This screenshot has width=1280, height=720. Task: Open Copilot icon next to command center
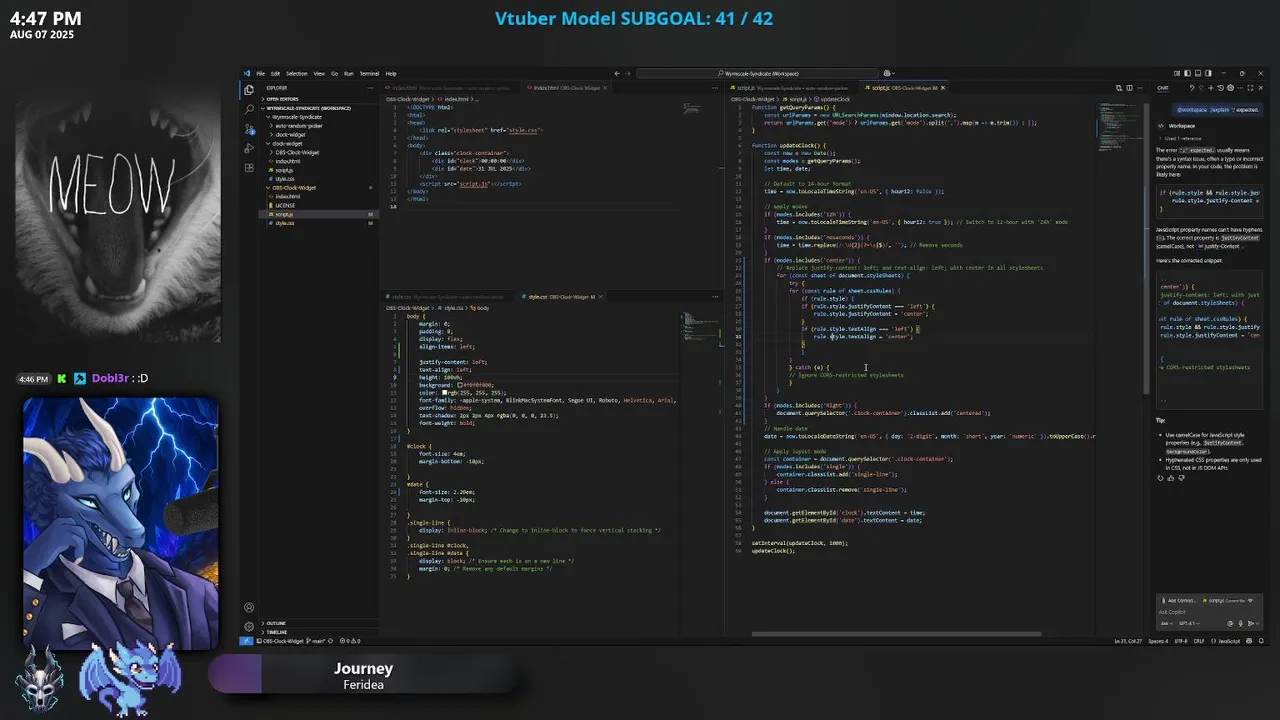click(x=887, y=73)
